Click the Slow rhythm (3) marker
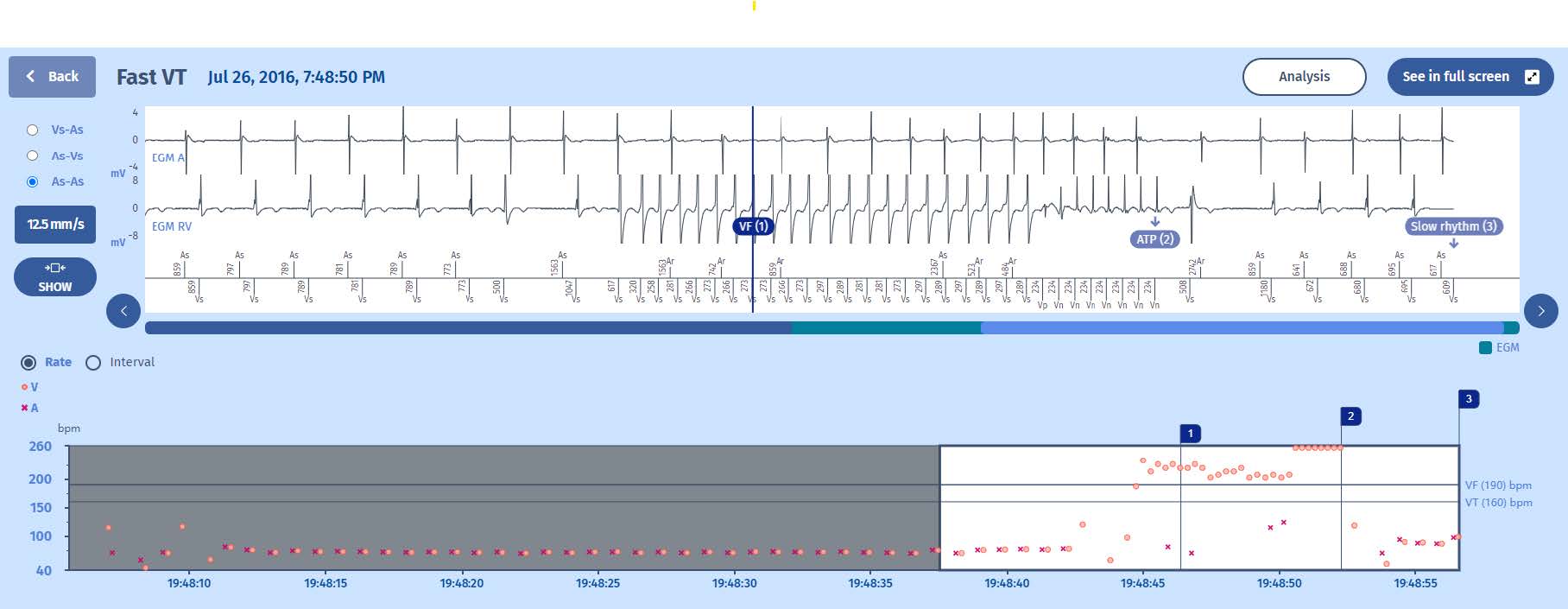The height and width of the screenshot is (609, 1568). pyautogui.click(x=1453, y=226)
